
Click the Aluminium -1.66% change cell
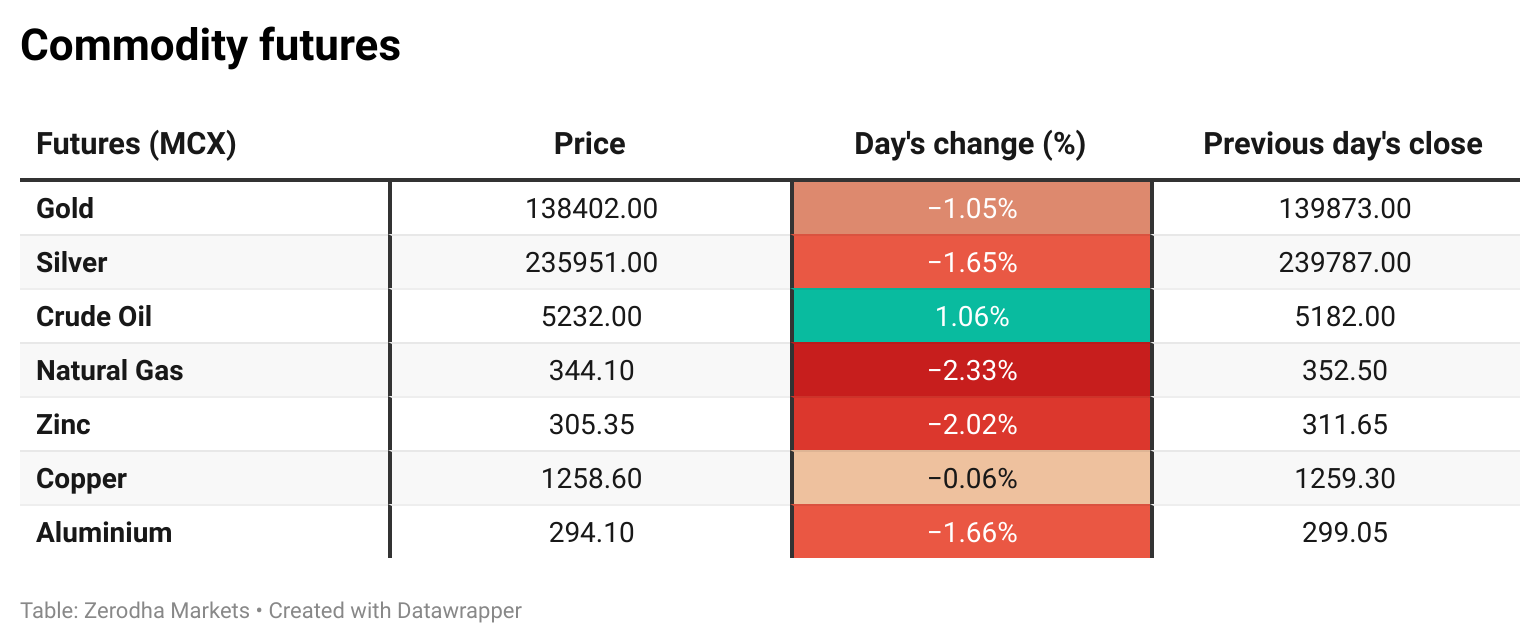[972, 533]
